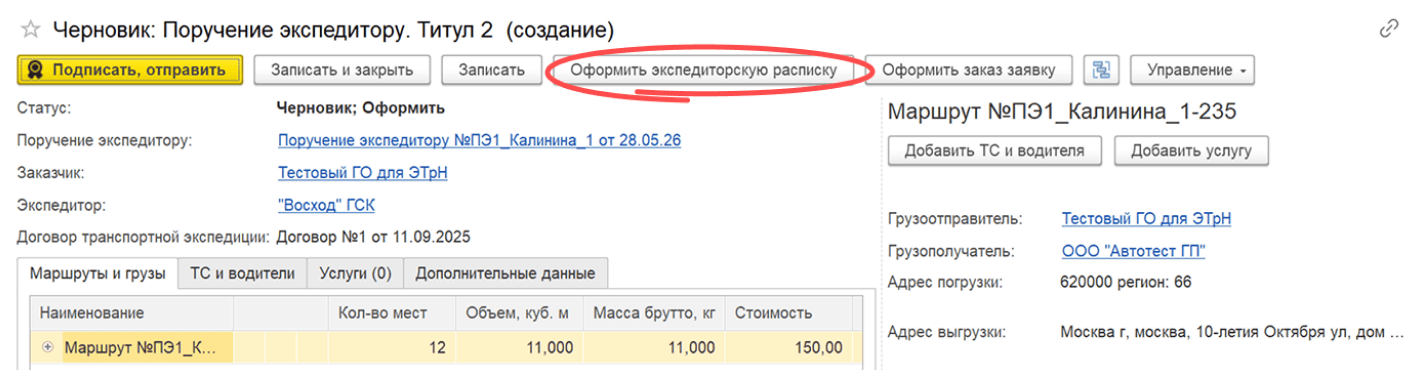Image resolution: width=1418 pixels, height=370 pixels.
Task: Click Оформить экспедиторскую расписку
Action: pyautogui.click(x=703, y=70)
